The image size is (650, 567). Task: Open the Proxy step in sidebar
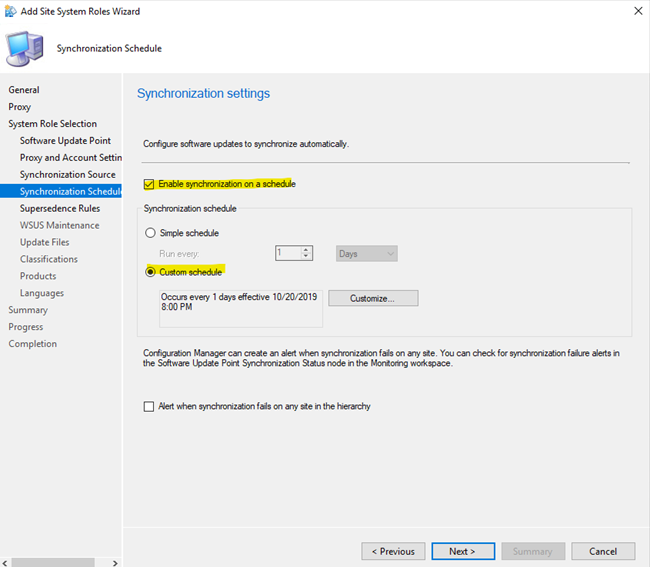coord(19,107)
